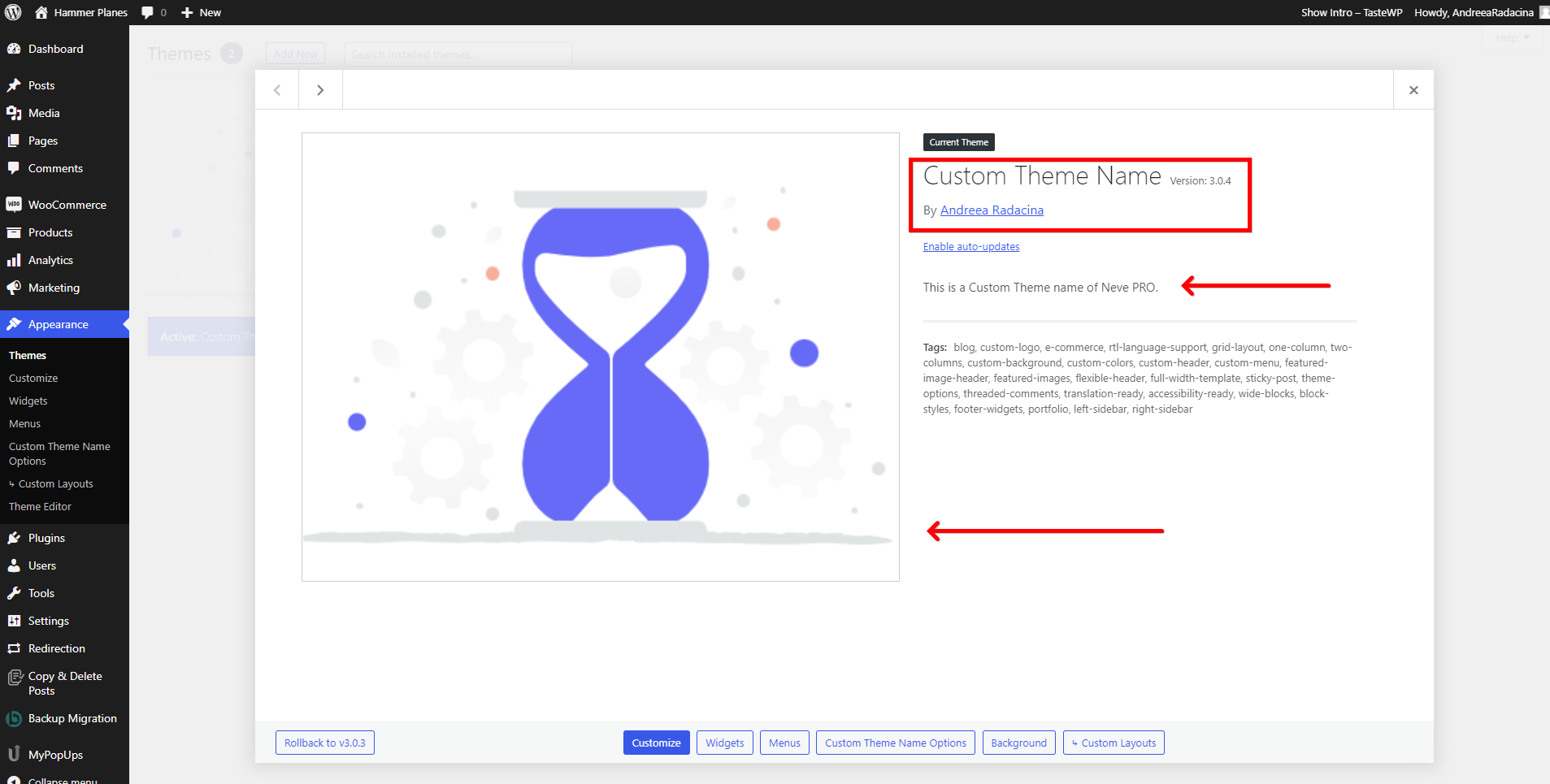Select the Marketing megaphone icon

pos(15,288)
